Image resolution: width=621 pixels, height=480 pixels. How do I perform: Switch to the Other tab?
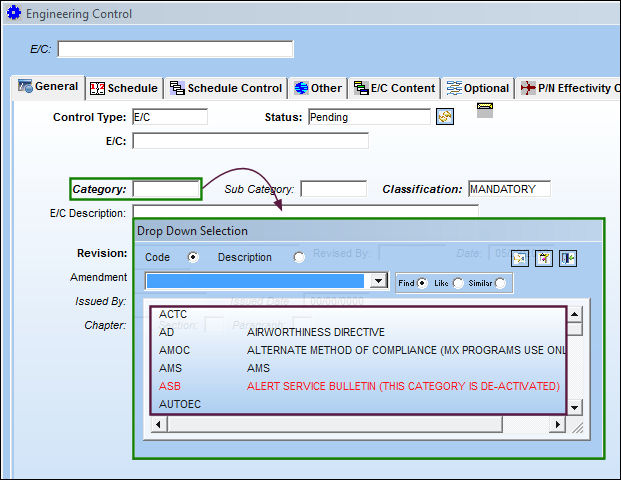click(x=318, y=88)
